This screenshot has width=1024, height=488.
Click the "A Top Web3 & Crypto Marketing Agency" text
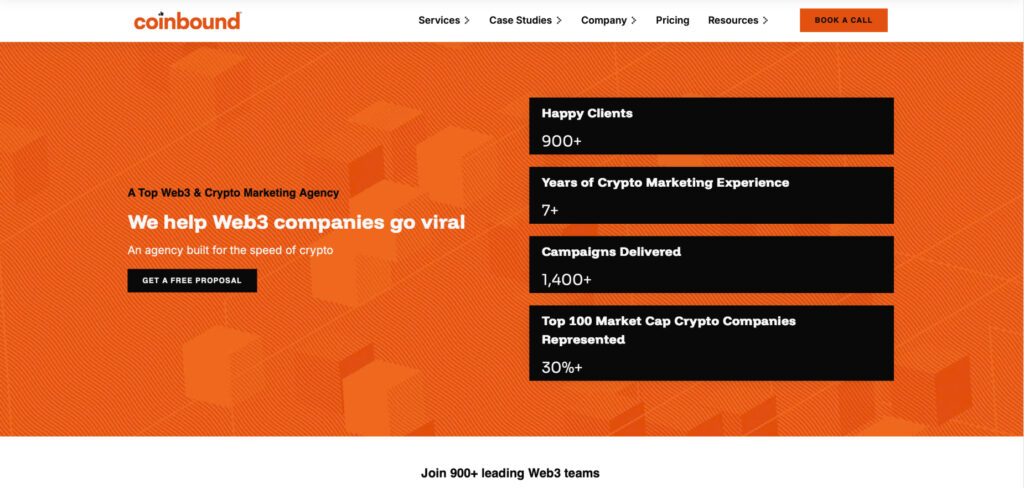(233, 192)
